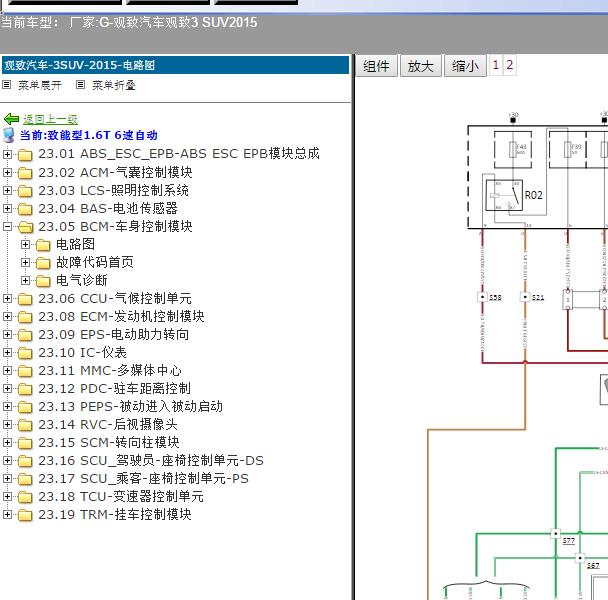Expand the 23.19 TRM trailer module node
608x600 pixels.
(x=7, y=514)
